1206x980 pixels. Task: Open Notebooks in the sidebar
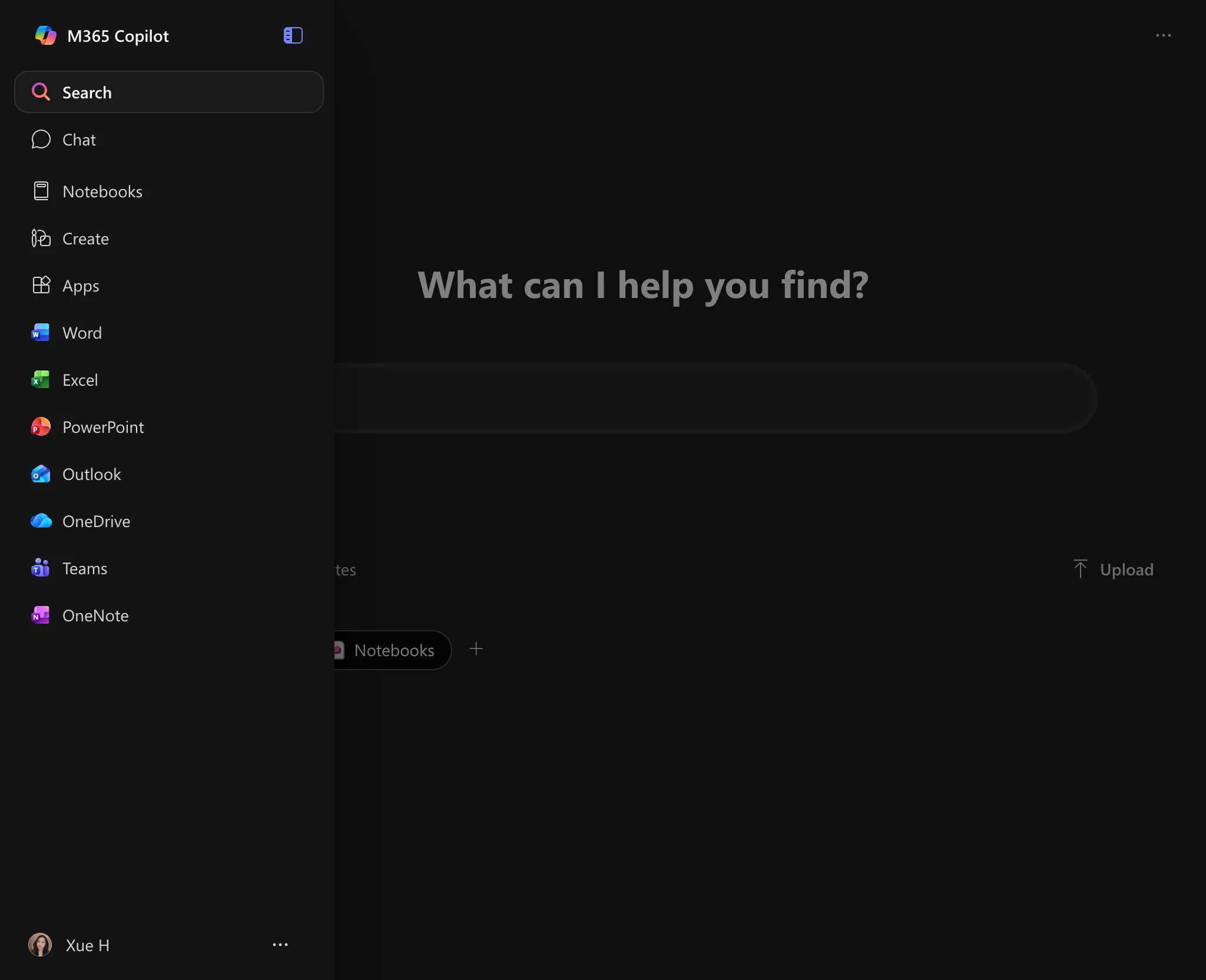(168, 191)
